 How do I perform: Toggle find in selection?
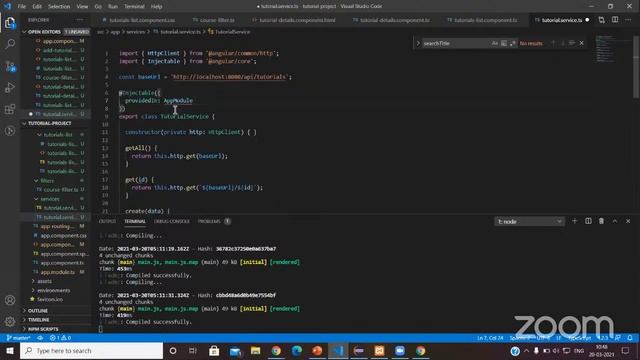point(572,43)
